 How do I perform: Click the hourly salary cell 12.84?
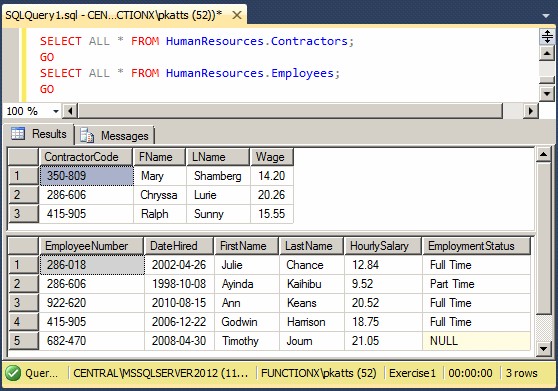383,265
